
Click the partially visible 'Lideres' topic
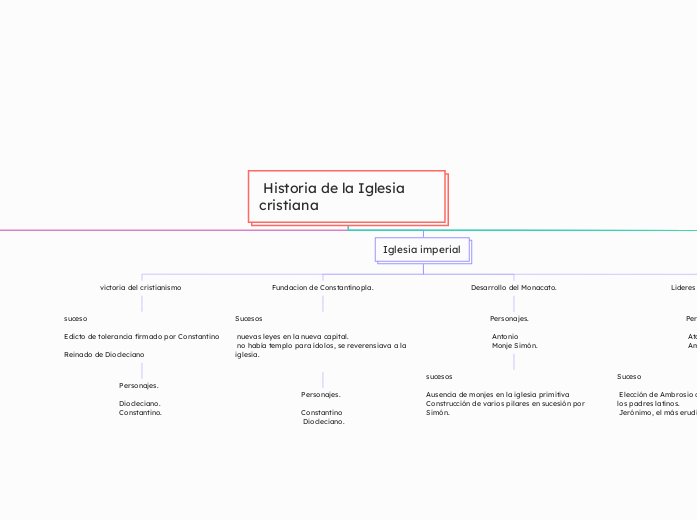coord(684,288)
